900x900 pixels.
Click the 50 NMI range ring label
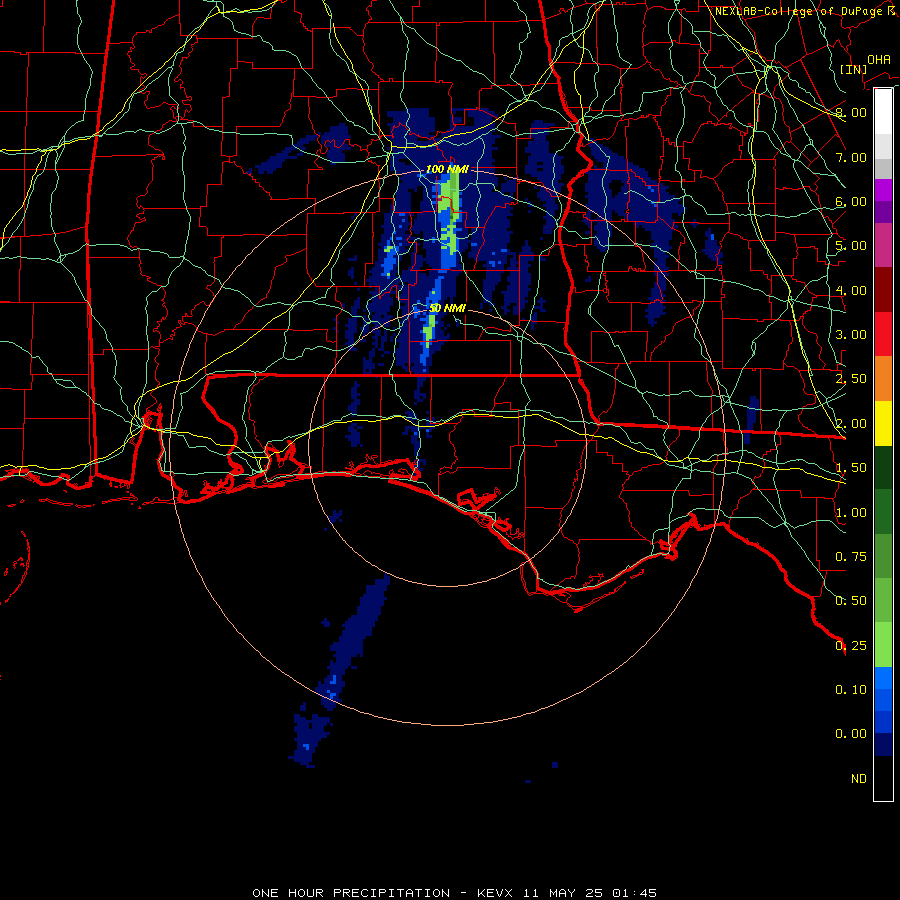[447, 309]
